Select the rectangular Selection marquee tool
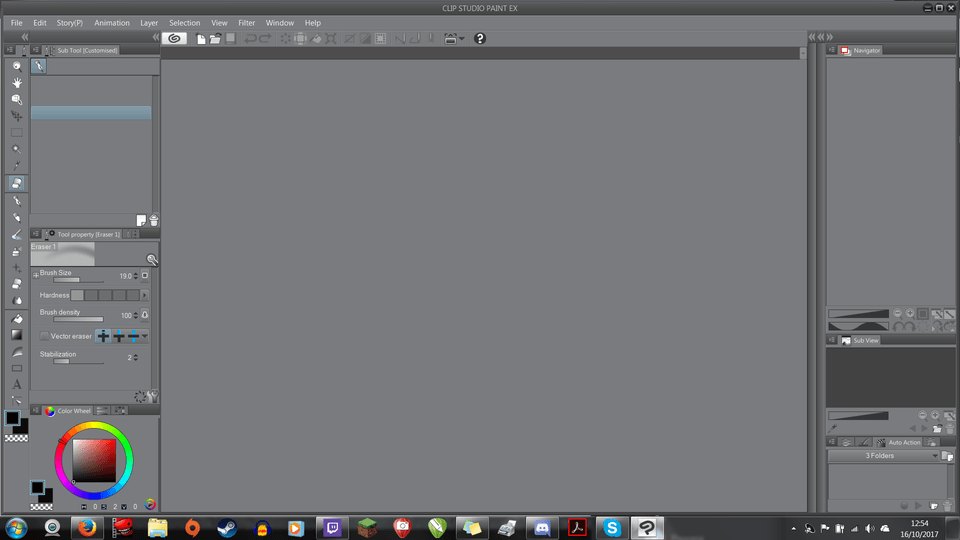This screenshot has width=960, height=540. click(17, 132)
